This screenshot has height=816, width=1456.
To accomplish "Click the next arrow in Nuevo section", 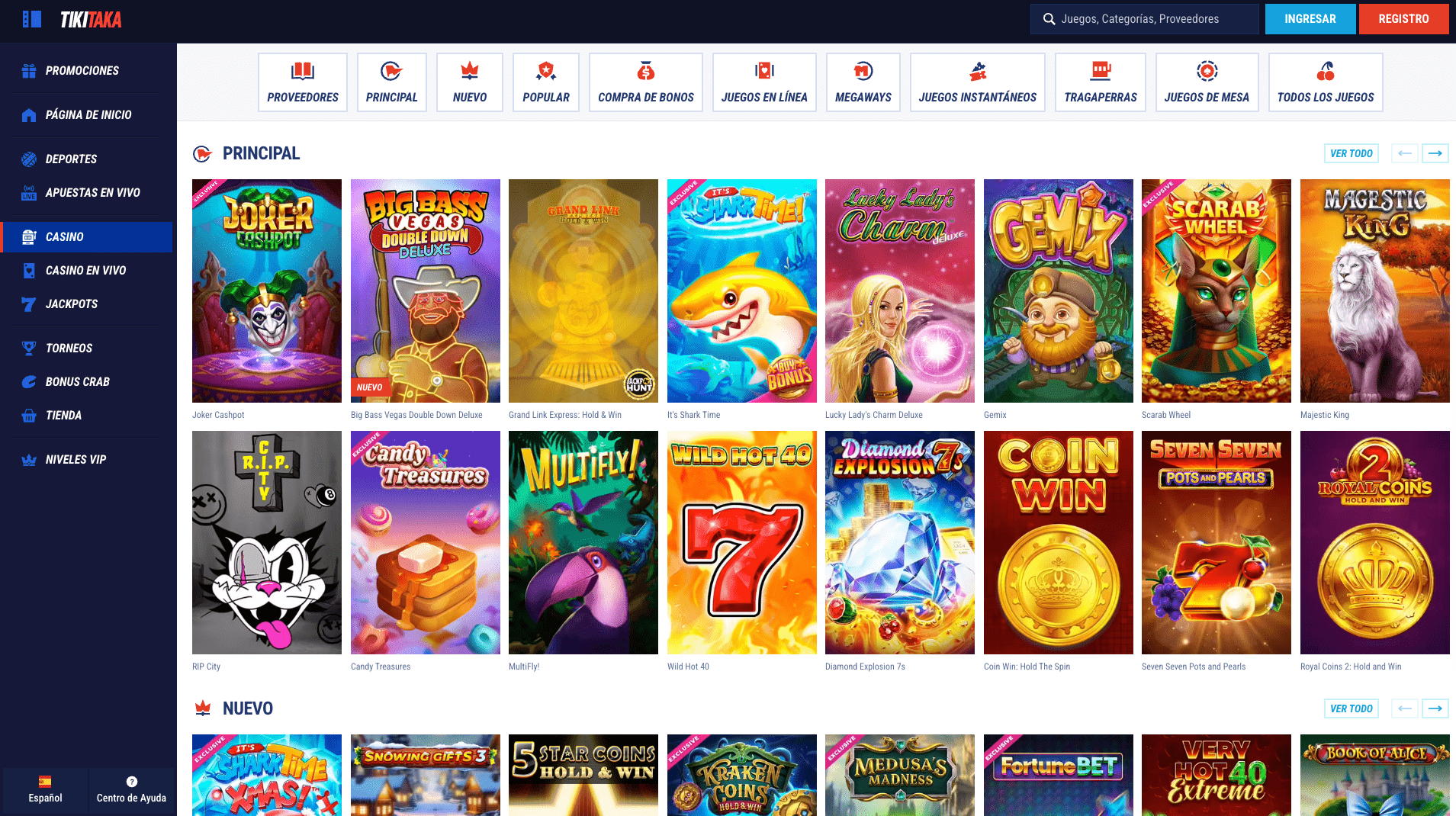I will click(1435, 708).
